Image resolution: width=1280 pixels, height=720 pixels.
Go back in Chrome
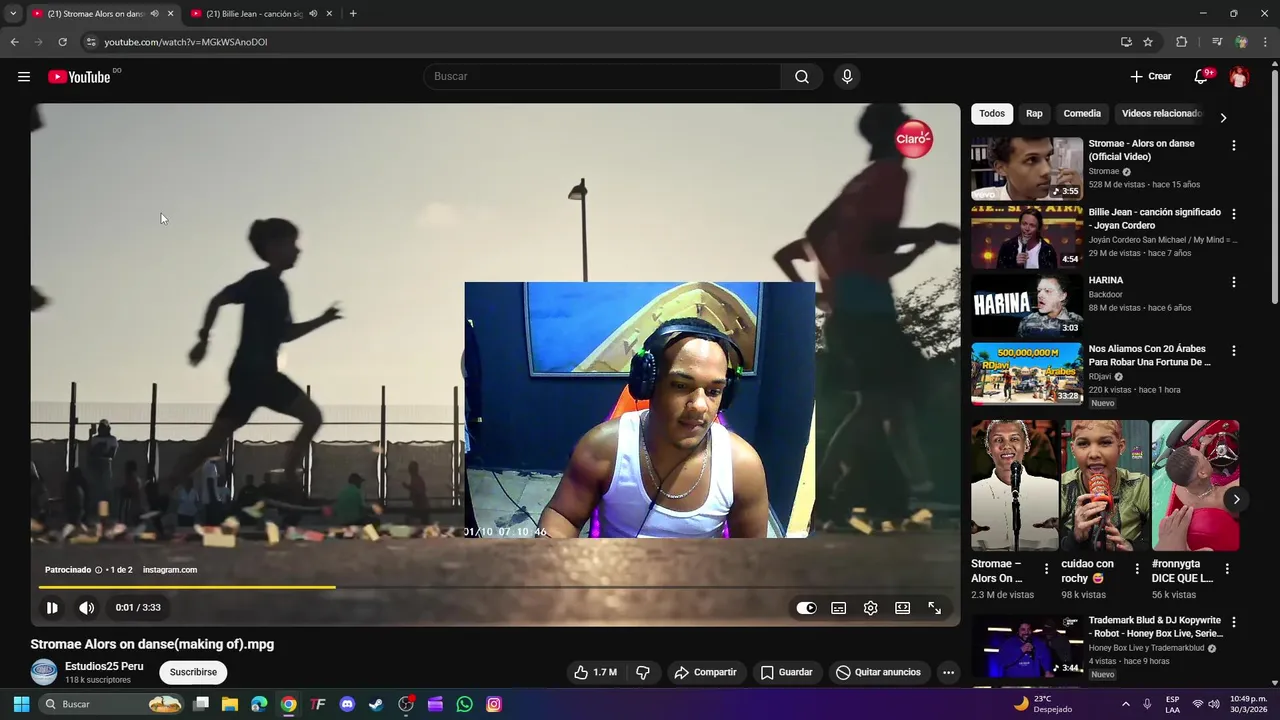pyautogui.click(x=14, y=42)
